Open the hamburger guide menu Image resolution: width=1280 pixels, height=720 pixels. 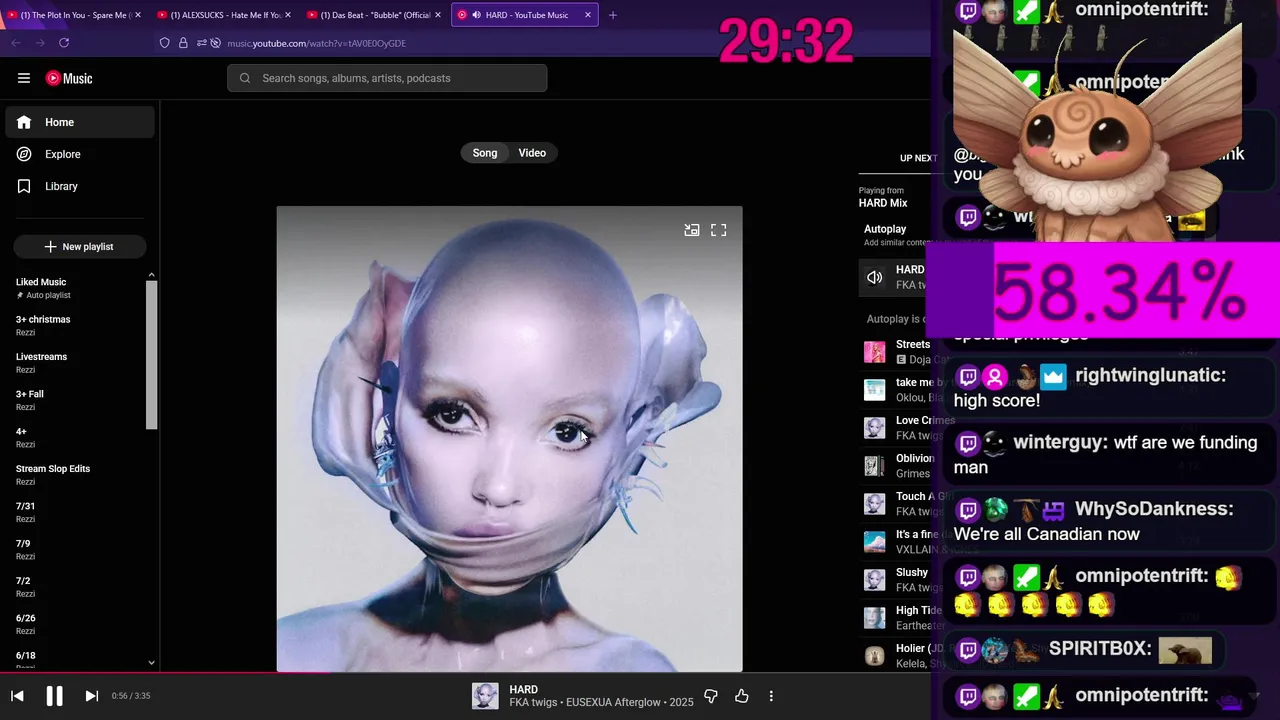point(24,78)
